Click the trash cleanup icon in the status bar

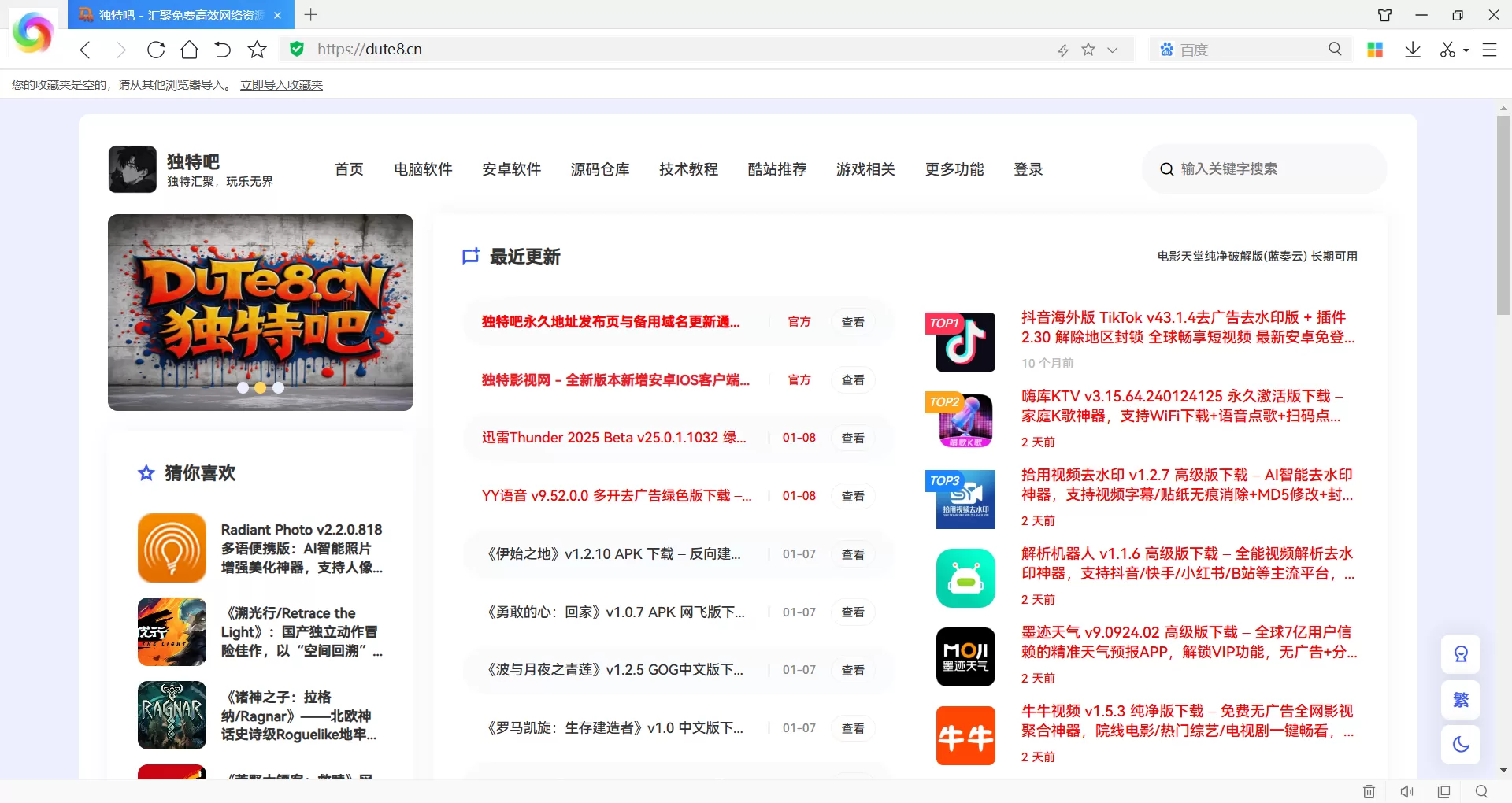[x=1370, y=791]
